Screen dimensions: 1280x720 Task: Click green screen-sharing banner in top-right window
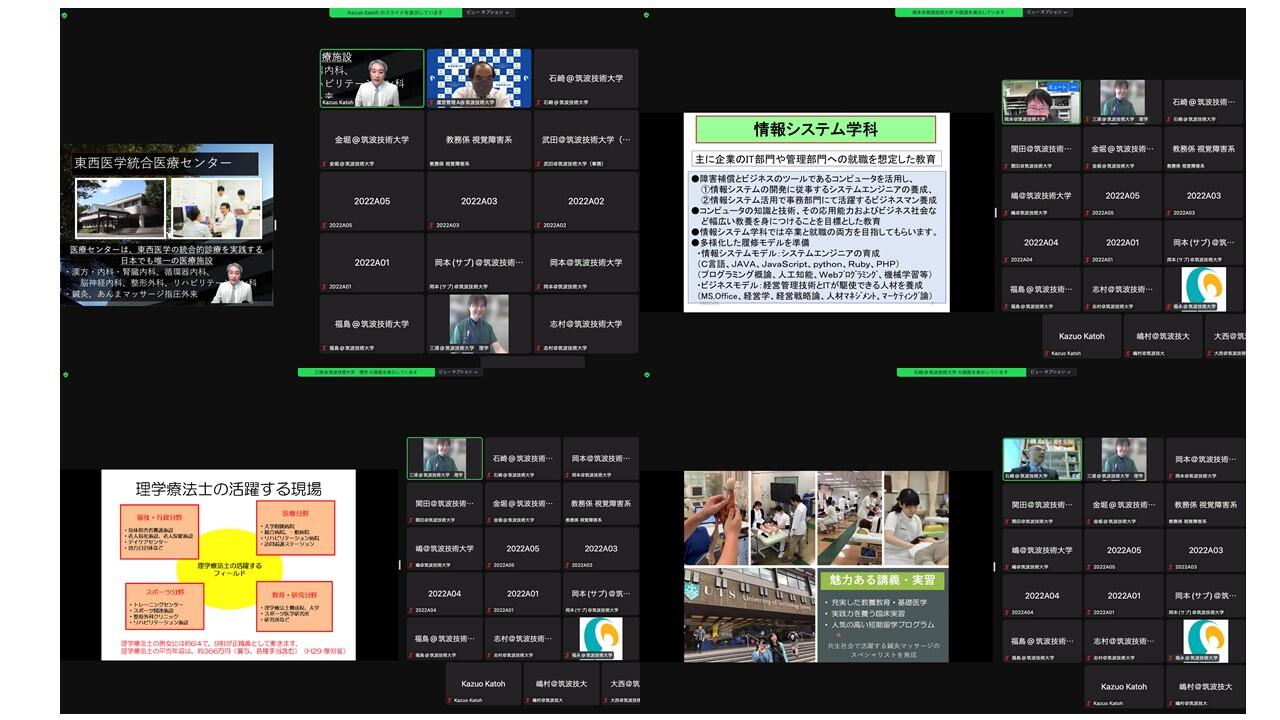(x=960, y=12)
